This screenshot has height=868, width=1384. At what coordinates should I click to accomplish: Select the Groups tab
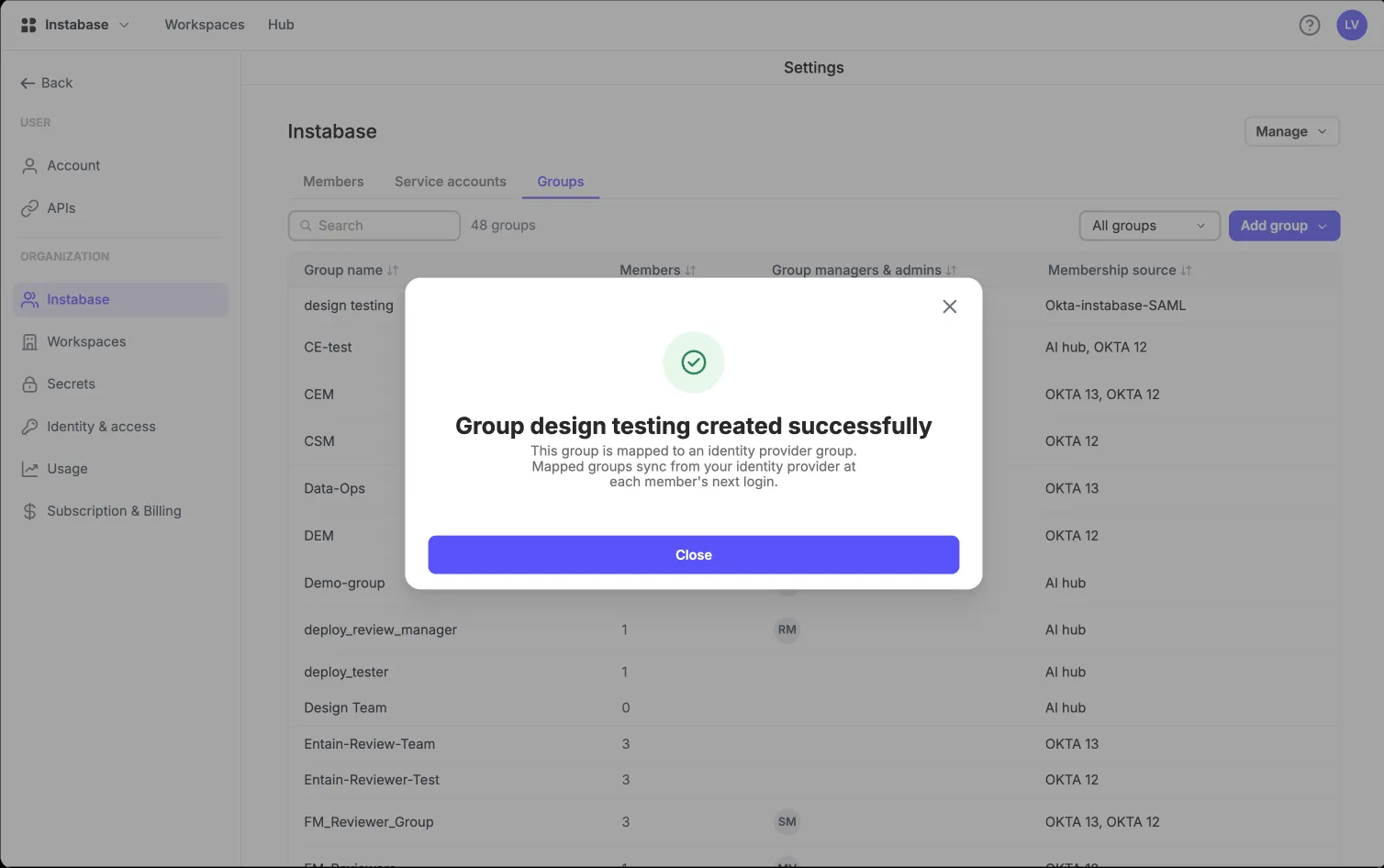click(561, 182)
